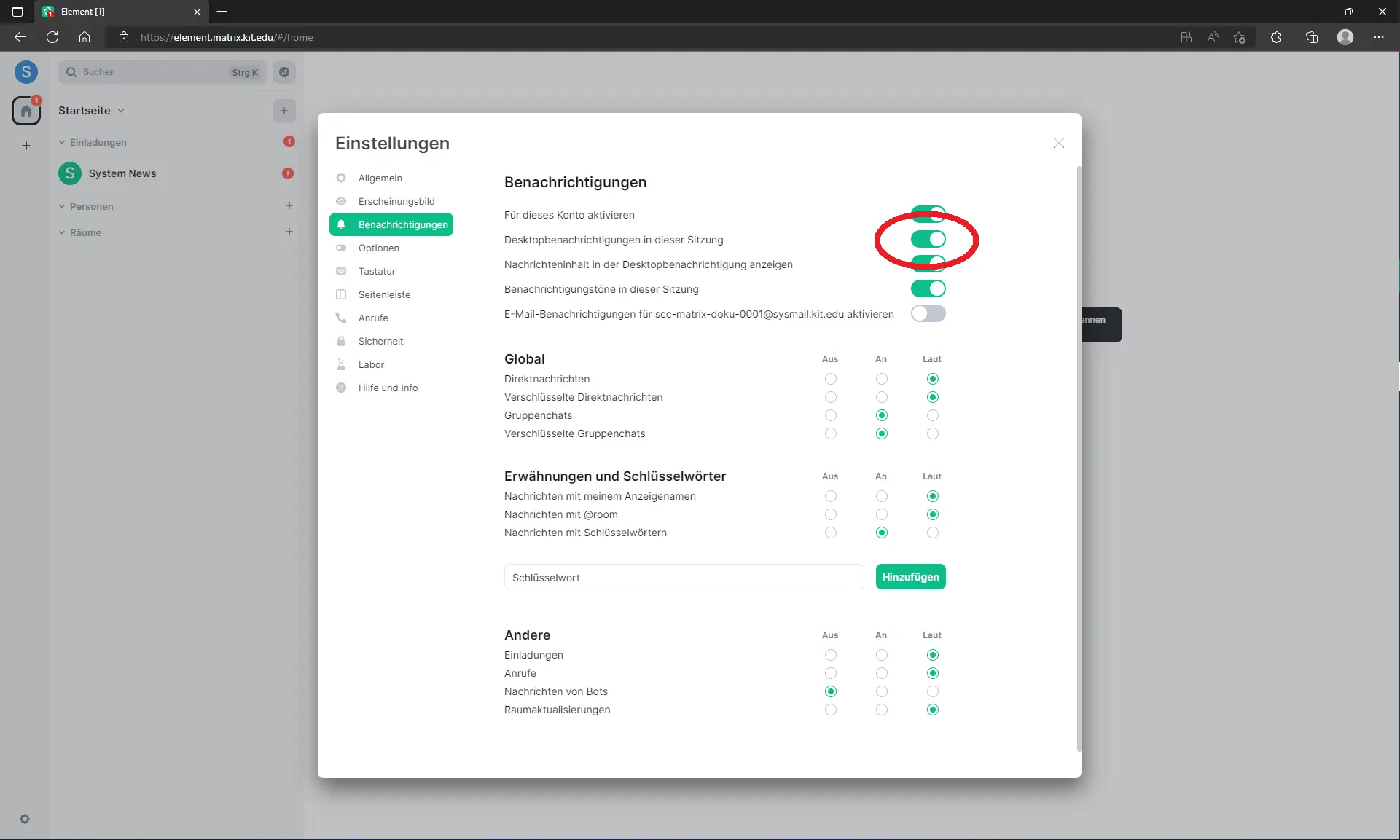
Task: Collapse the Personen section
Action: coord(62,206)
